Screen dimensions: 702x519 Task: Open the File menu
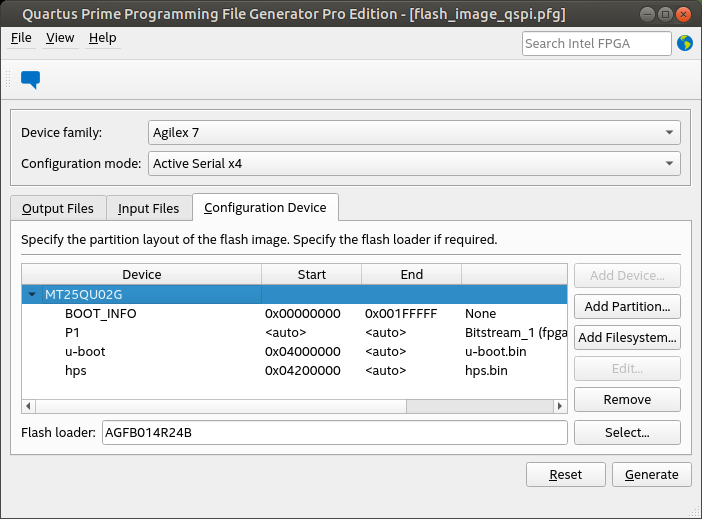point(21,38)
